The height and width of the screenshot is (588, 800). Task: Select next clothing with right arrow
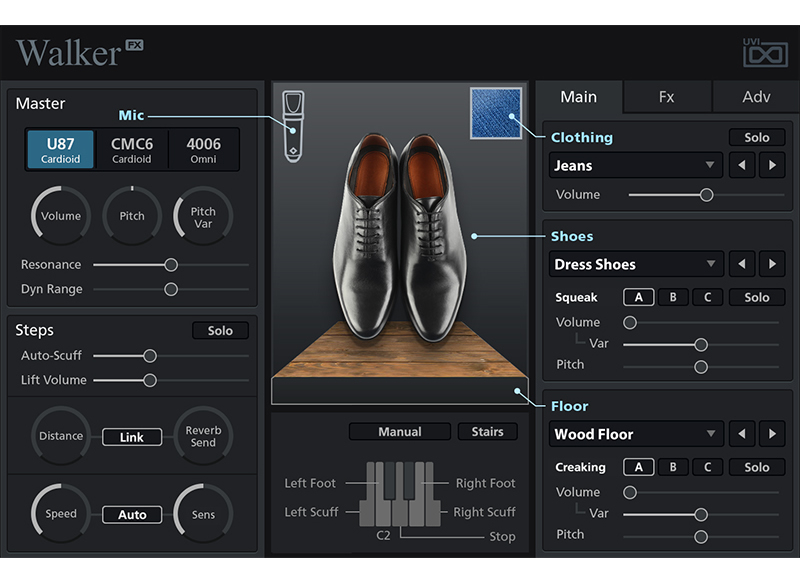point(772,165)
